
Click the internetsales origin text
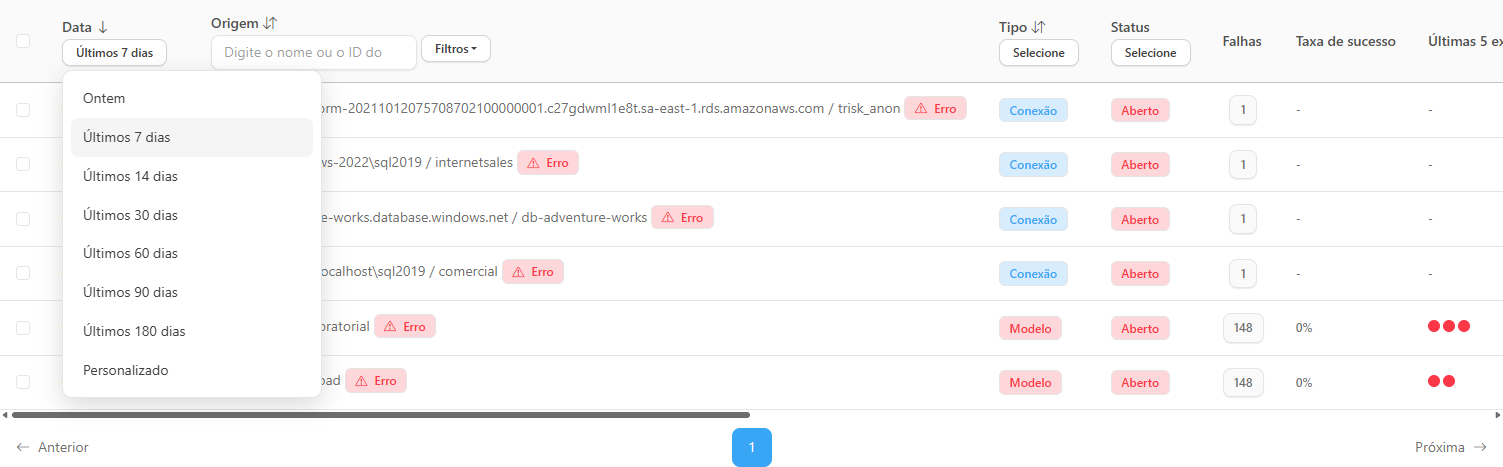[x=417, y=162]
